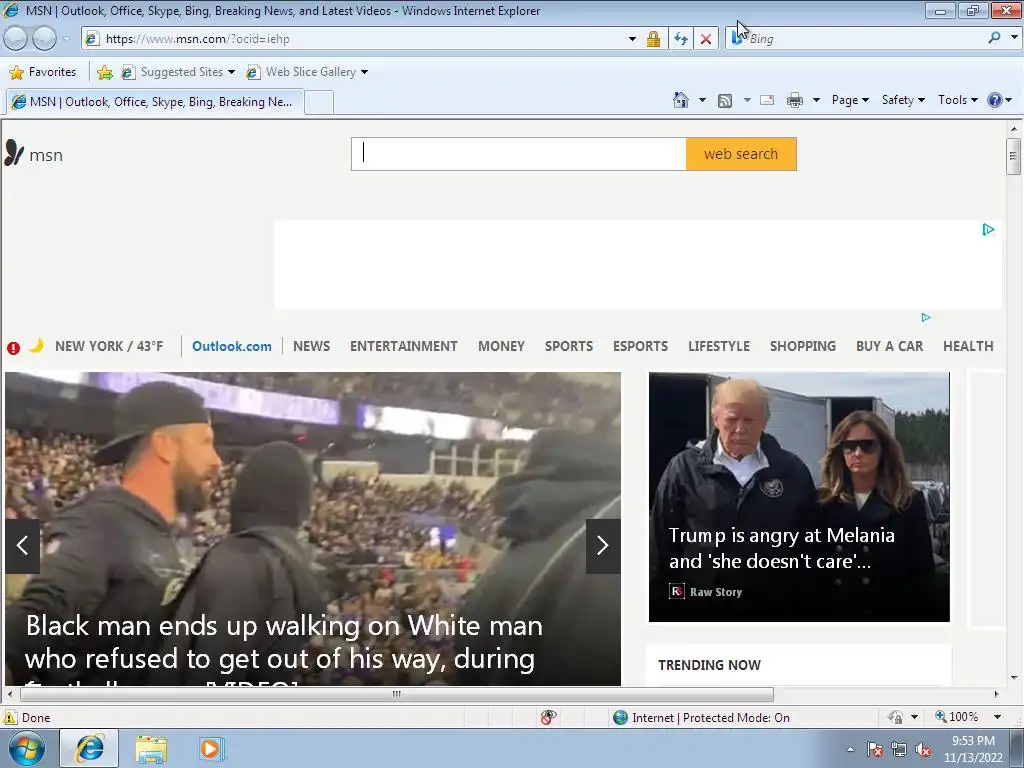Click the vertical scrollbar thumb
Viewport: 1024px width, 768px height.
pos(1013,156)
